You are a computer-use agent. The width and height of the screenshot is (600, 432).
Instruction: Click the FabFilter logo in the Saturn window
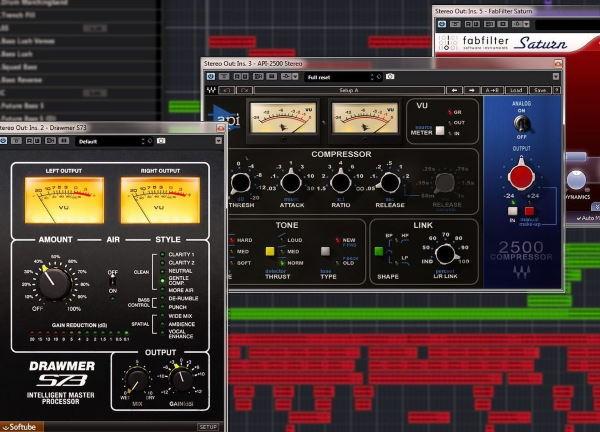point(474,43)
